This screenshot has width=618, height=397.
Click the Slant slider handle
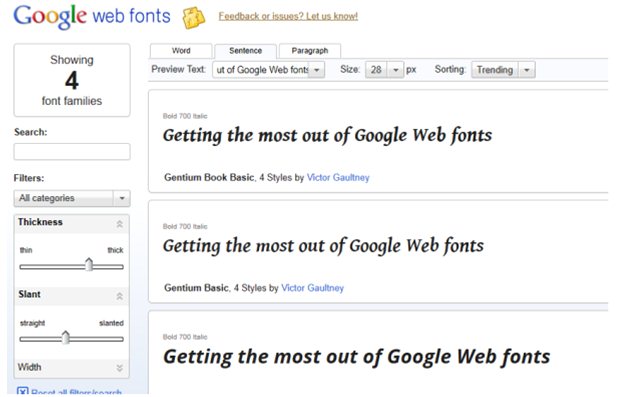[66, 337]
